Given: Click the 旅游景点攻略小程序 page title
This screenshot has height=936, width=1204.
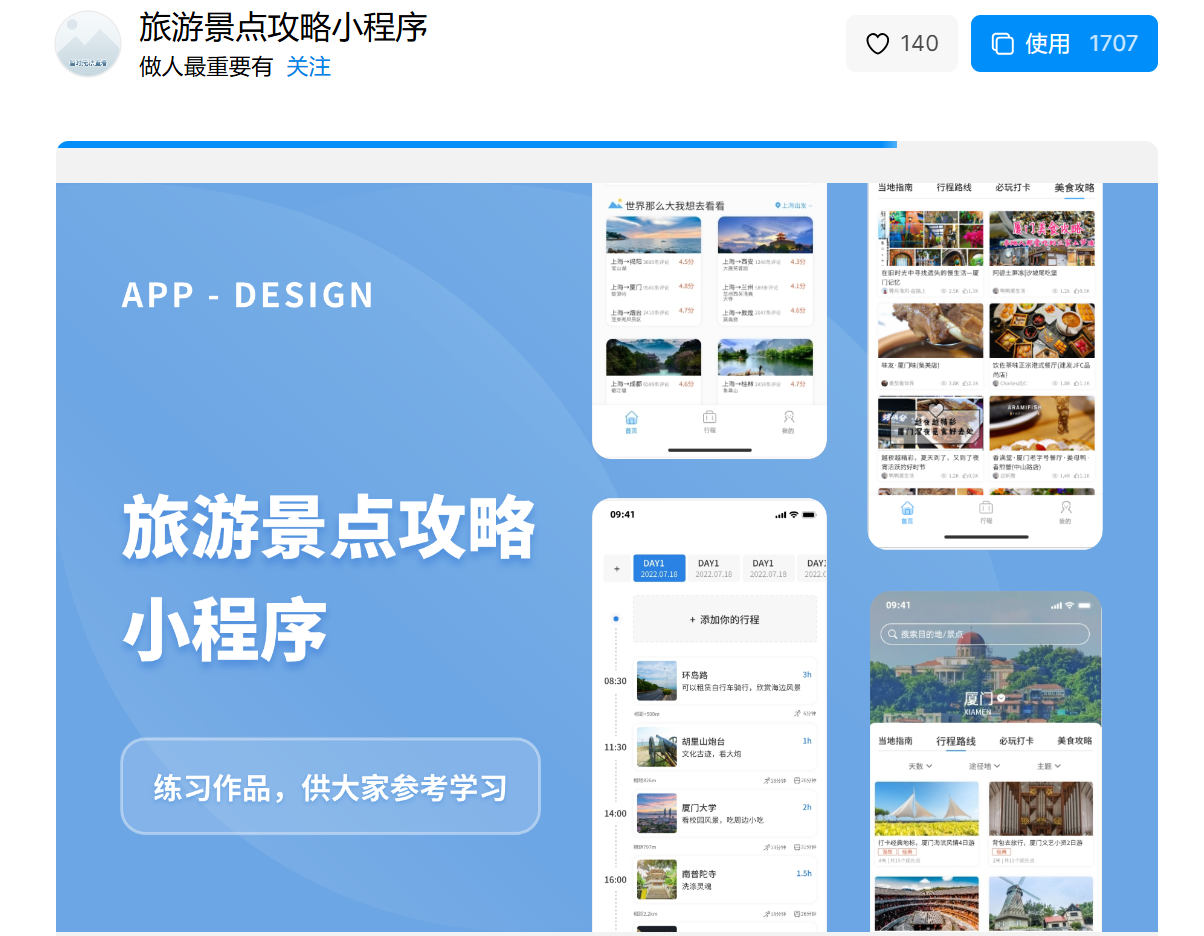Looking at the screenshot, I should pos(283,28).
